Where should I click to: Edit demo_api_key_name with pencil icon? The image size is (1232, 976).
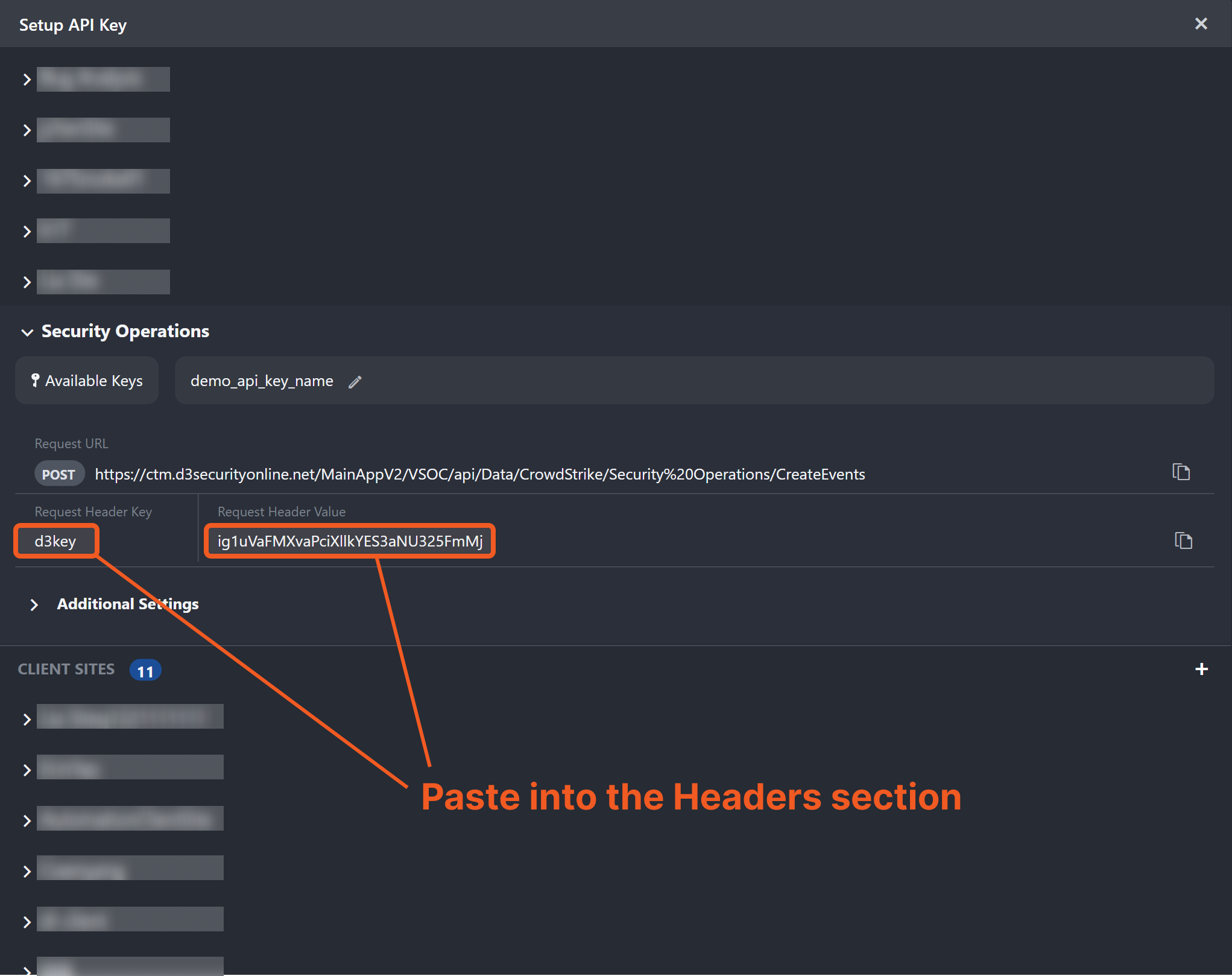[x=355, y=382]
